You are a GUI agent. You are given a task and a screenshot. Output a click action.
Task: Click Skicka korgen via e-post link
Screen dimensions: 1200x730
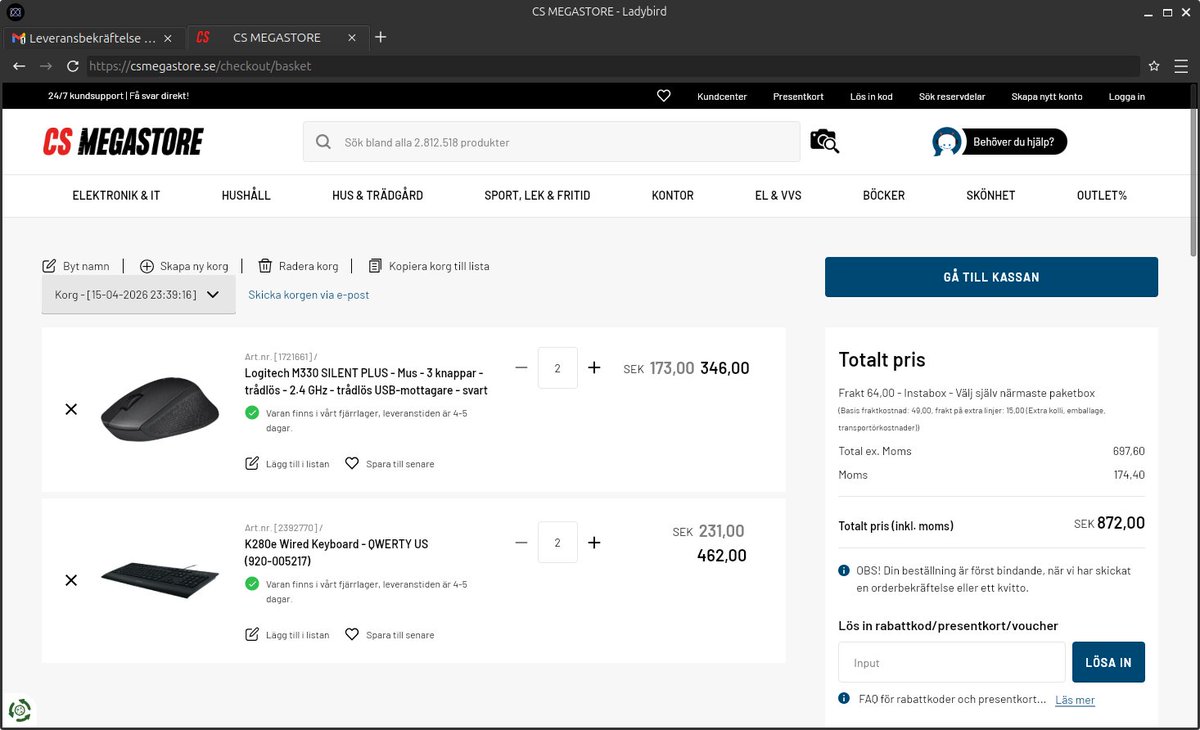(309, 295)
